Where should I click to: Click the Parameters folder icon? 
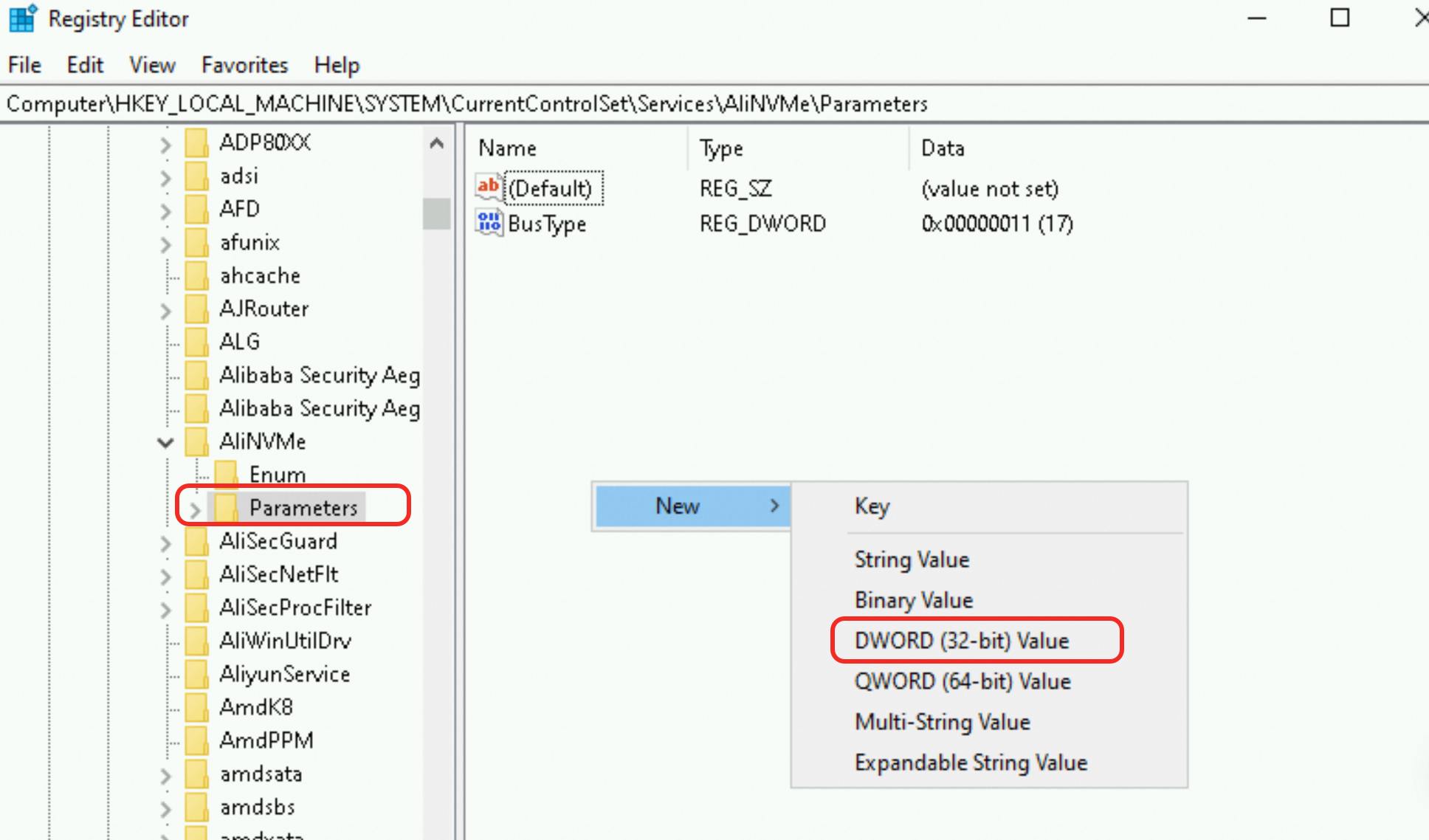(x=226, y=508)
